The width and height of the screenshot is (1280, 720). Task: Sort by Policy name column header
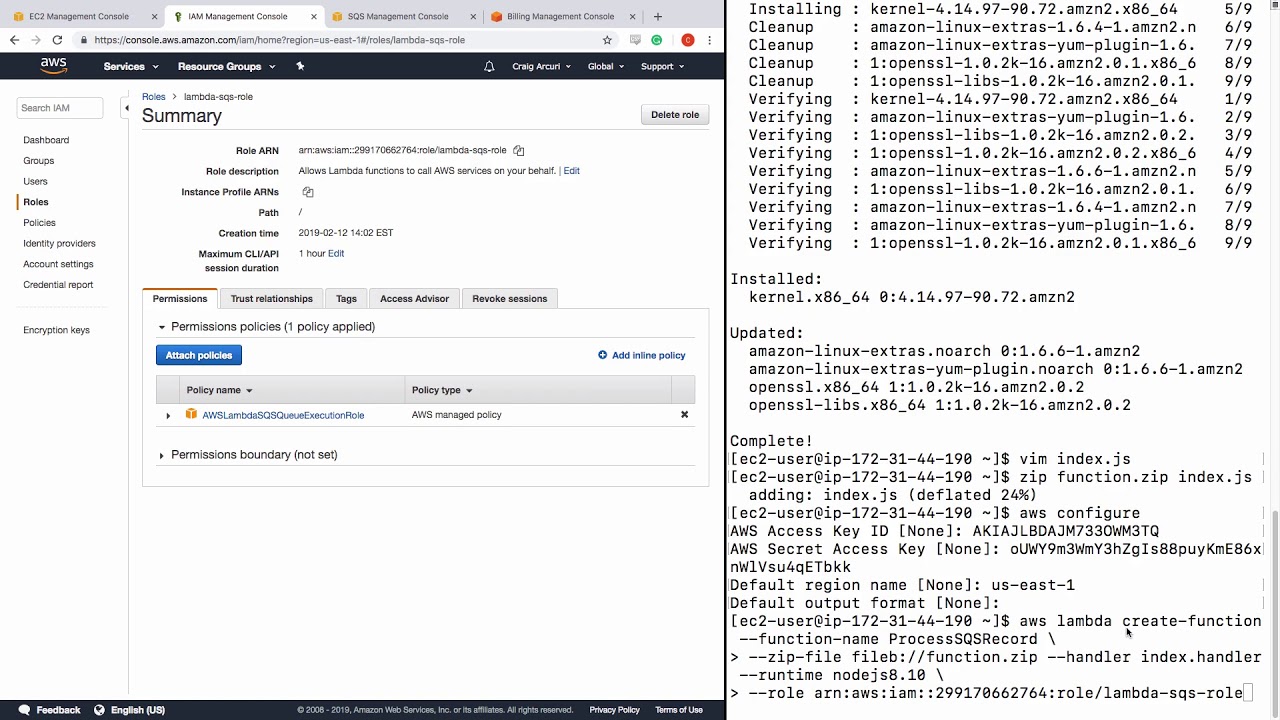click(219, 390)
